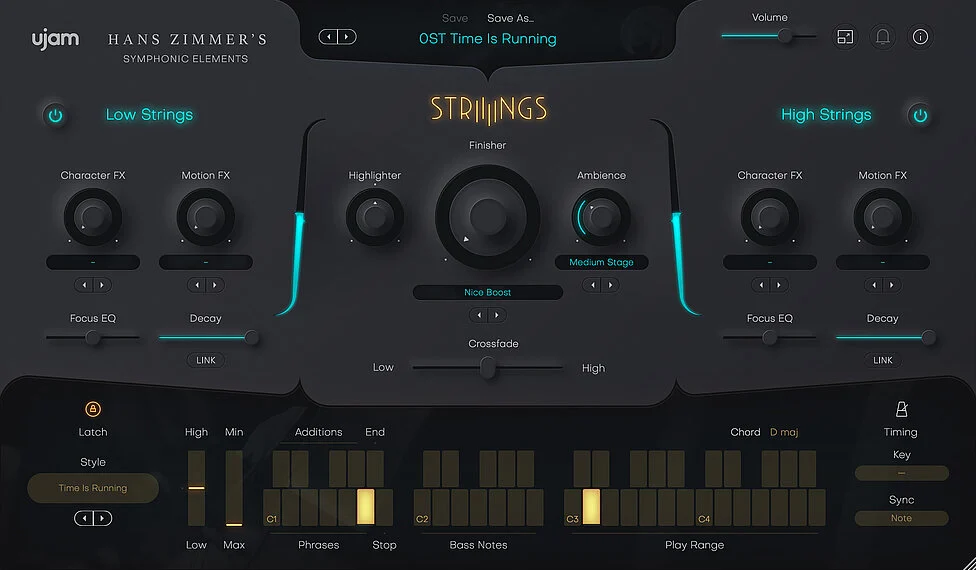Viewport: 976px width, 570px height.
Task: Toggle the Latch lock icon
Action: tap(93, 409)
